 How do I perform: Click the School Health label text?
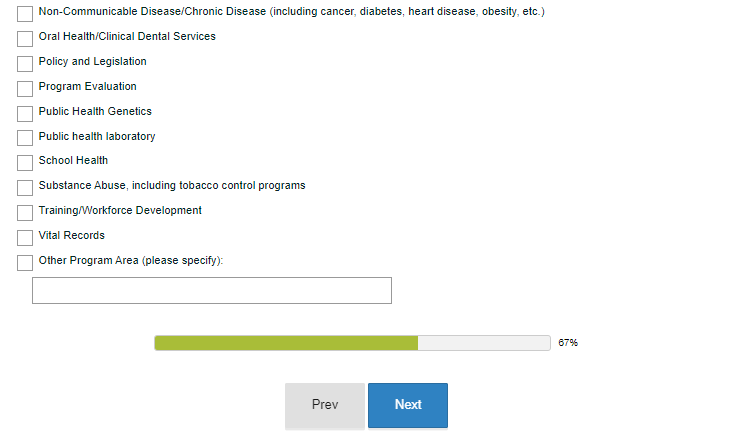click(x=73, y=161)
